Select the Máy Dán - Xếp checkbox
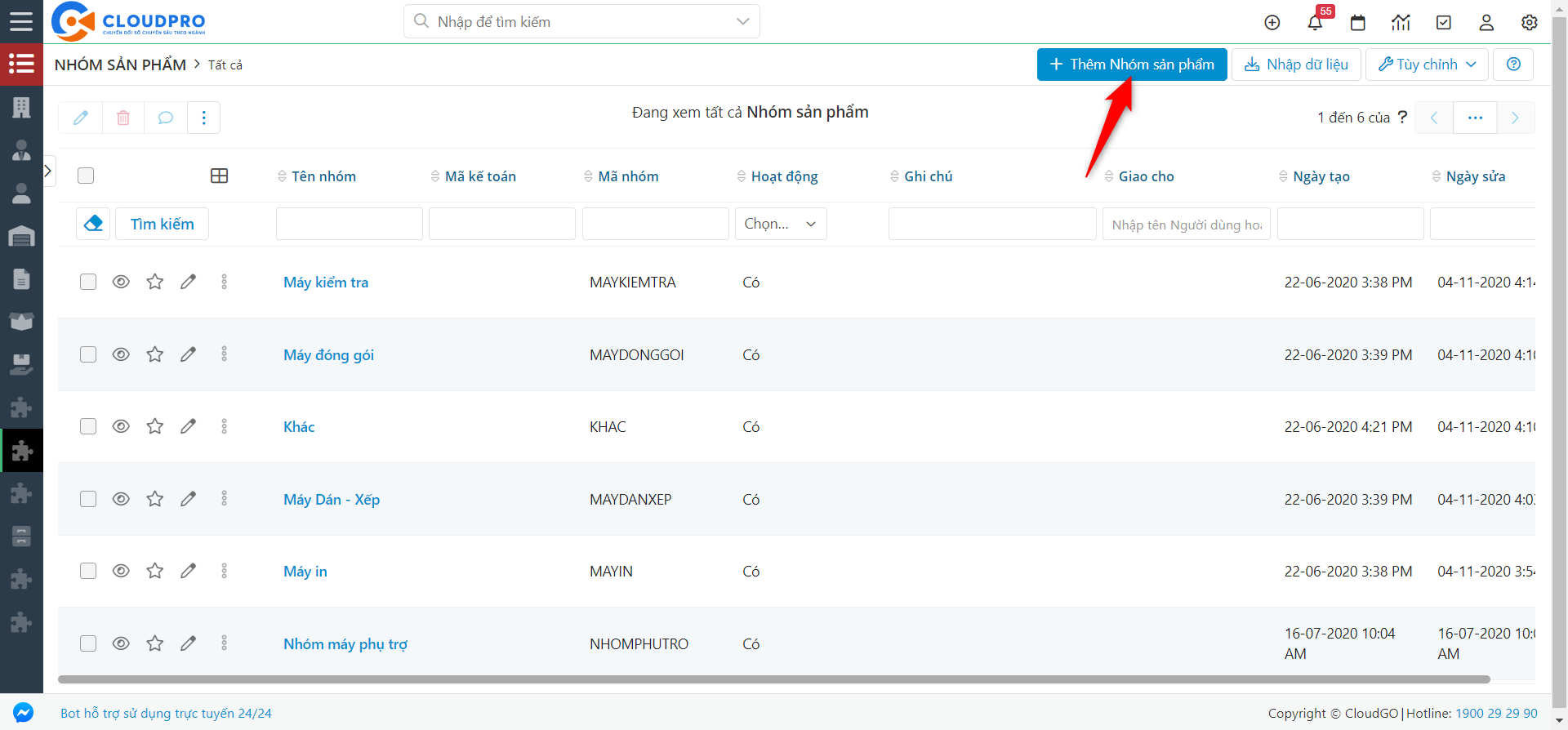1568x730 pixels. [88, 499]
